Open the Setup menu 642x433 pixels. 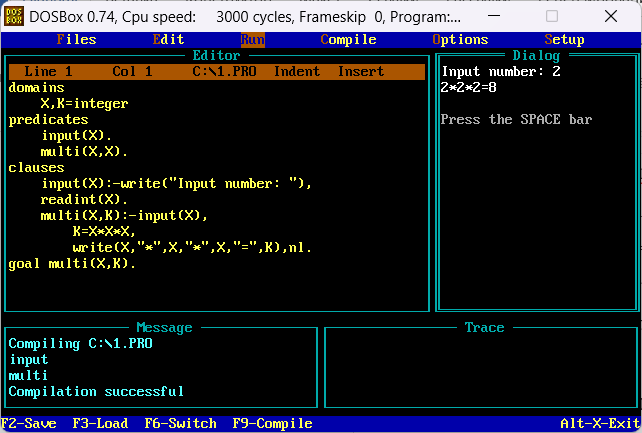pos(565,40)
